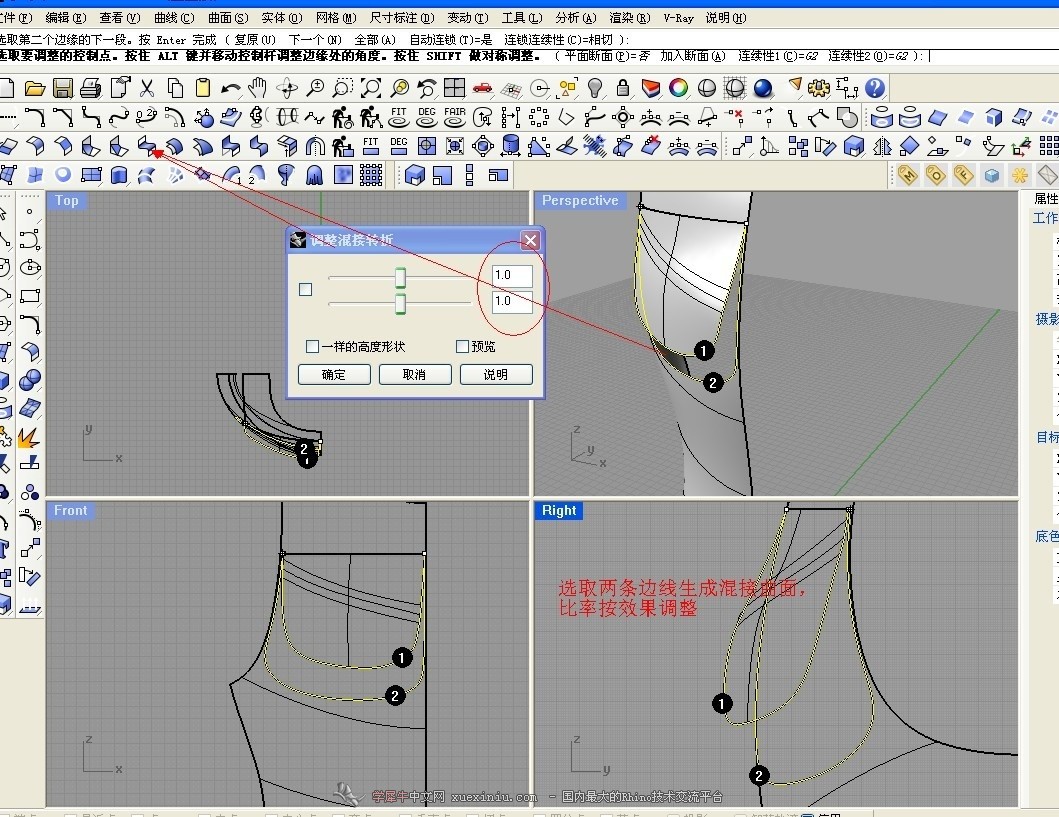The height and width of the screenshot is (817, 1059).
Task: Click the 确定 button in the dialog
Action: (x=334, y=375)
